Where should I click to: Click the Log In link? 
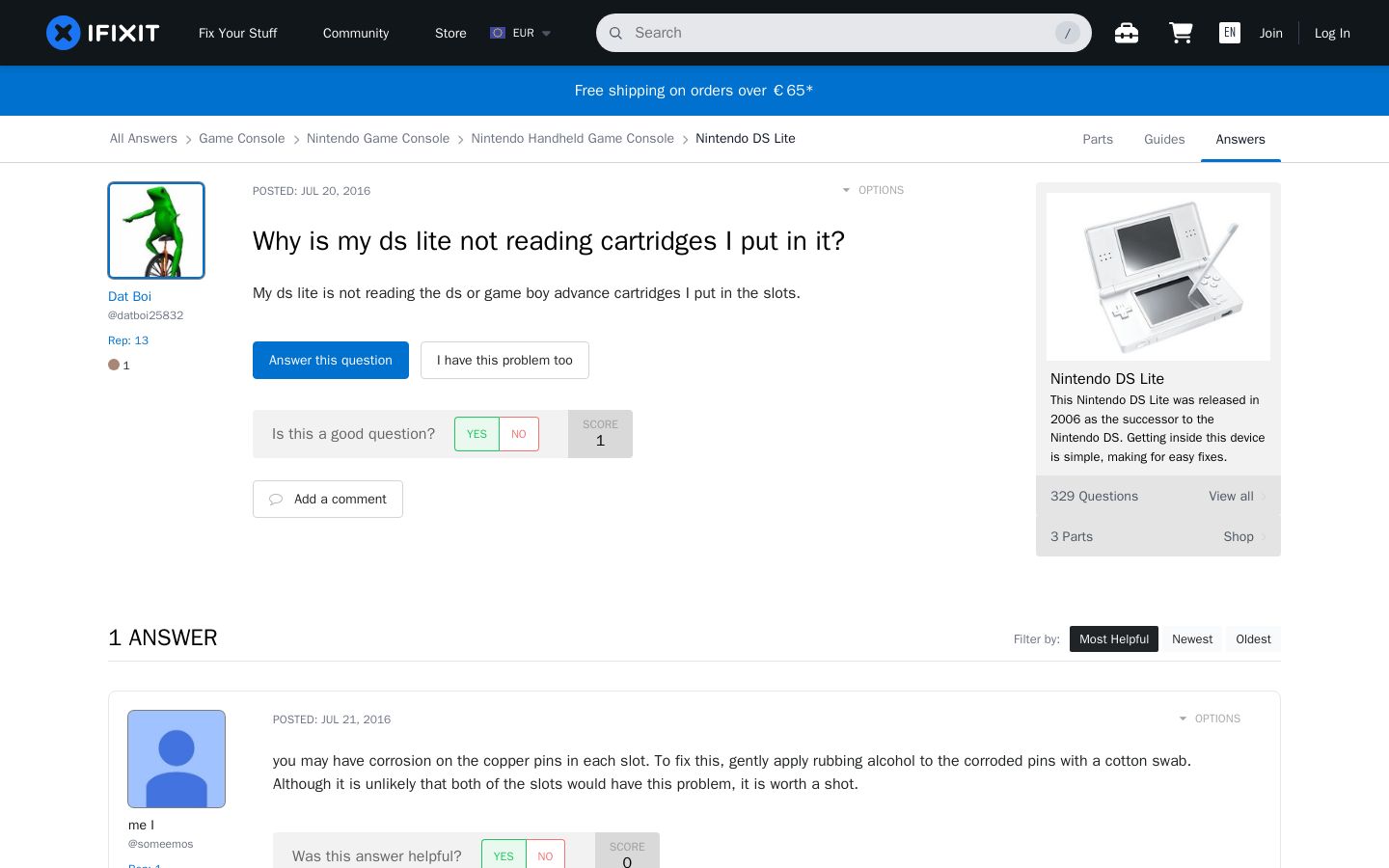coord(1332,33)
